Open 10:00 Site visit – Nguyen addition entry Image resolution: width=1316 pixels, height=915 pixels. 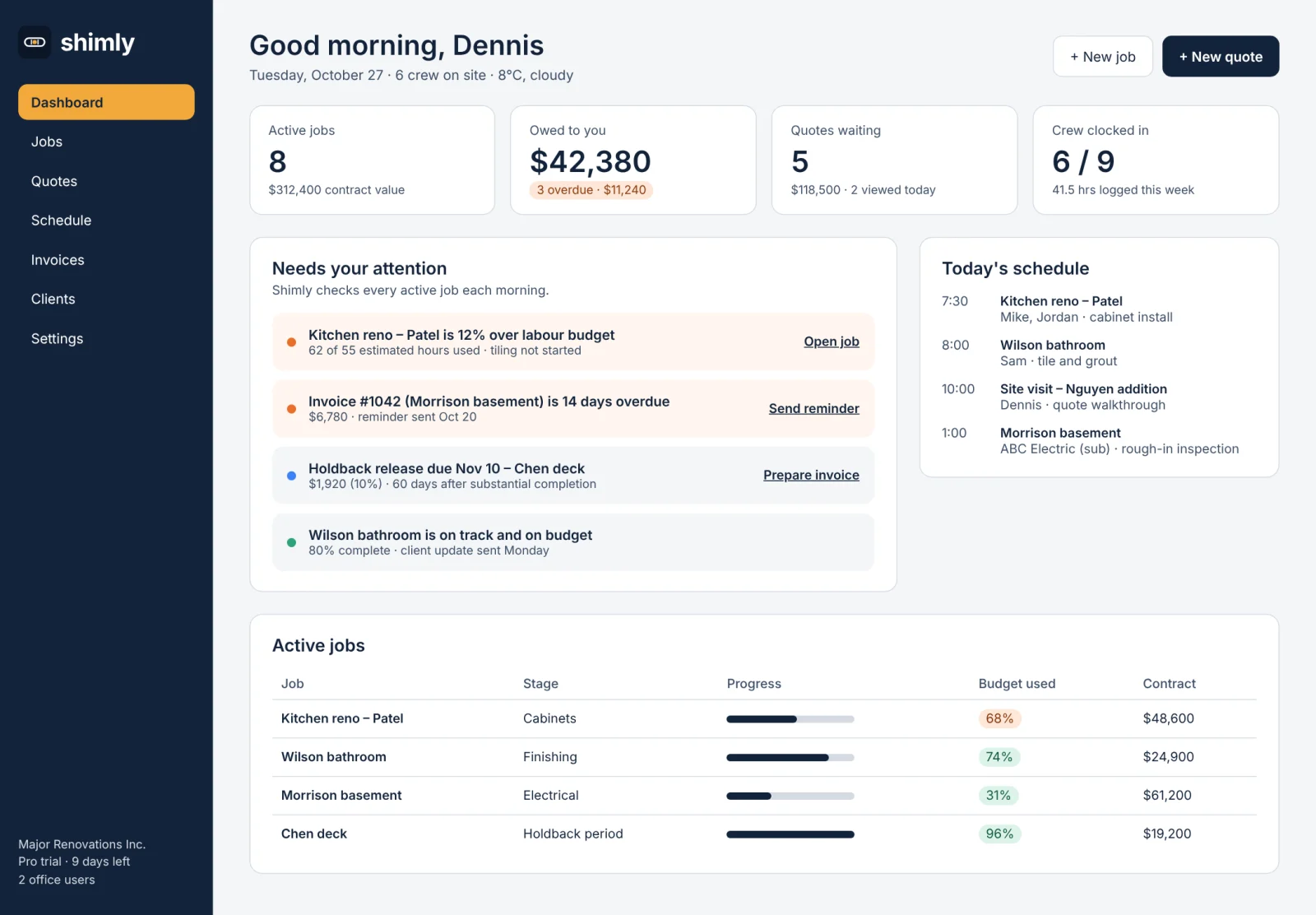click(x=1099, y=397)
